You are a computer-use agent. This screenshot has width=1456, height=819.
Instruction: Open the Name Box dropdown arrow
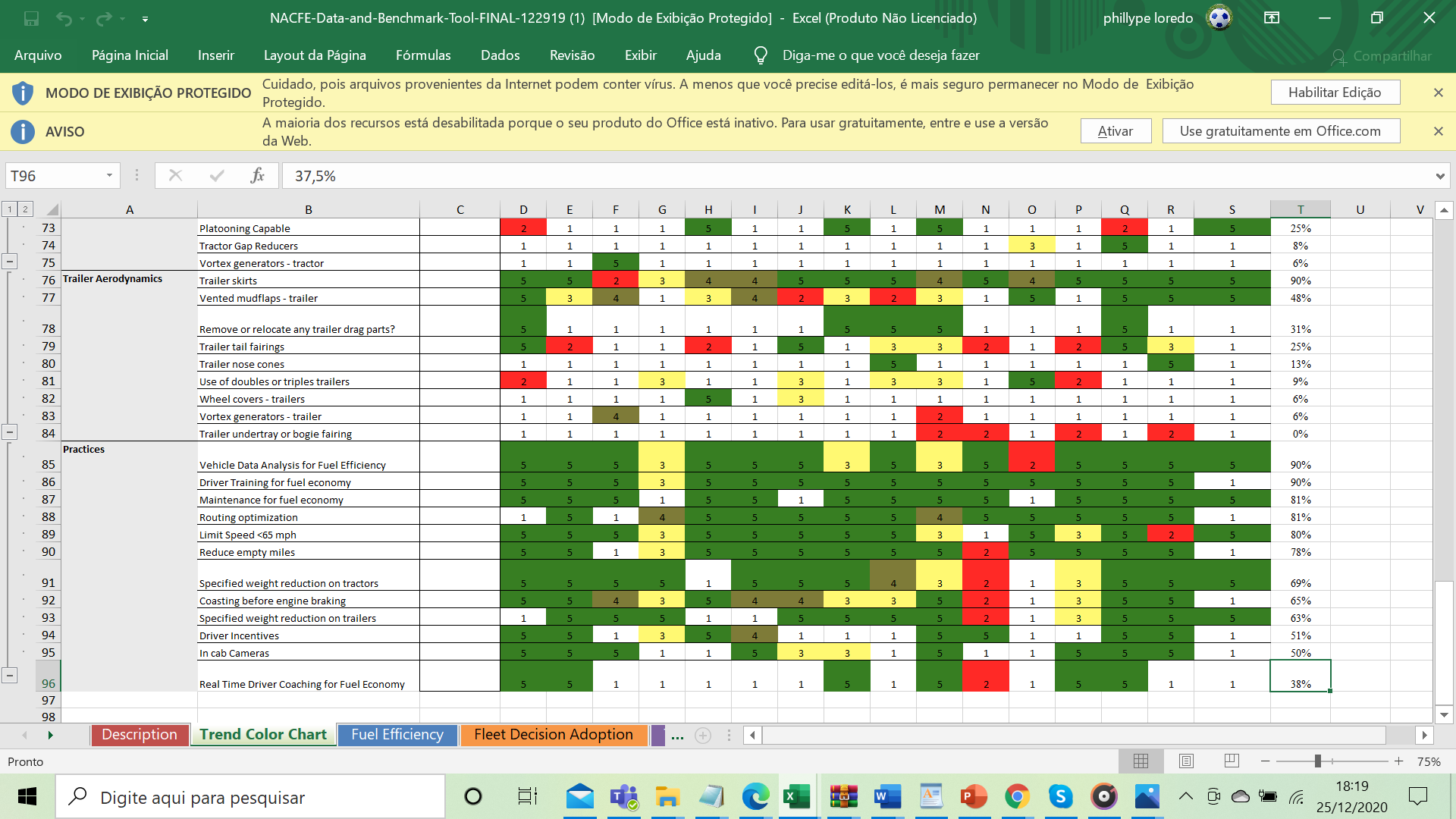tap(109, 176)
